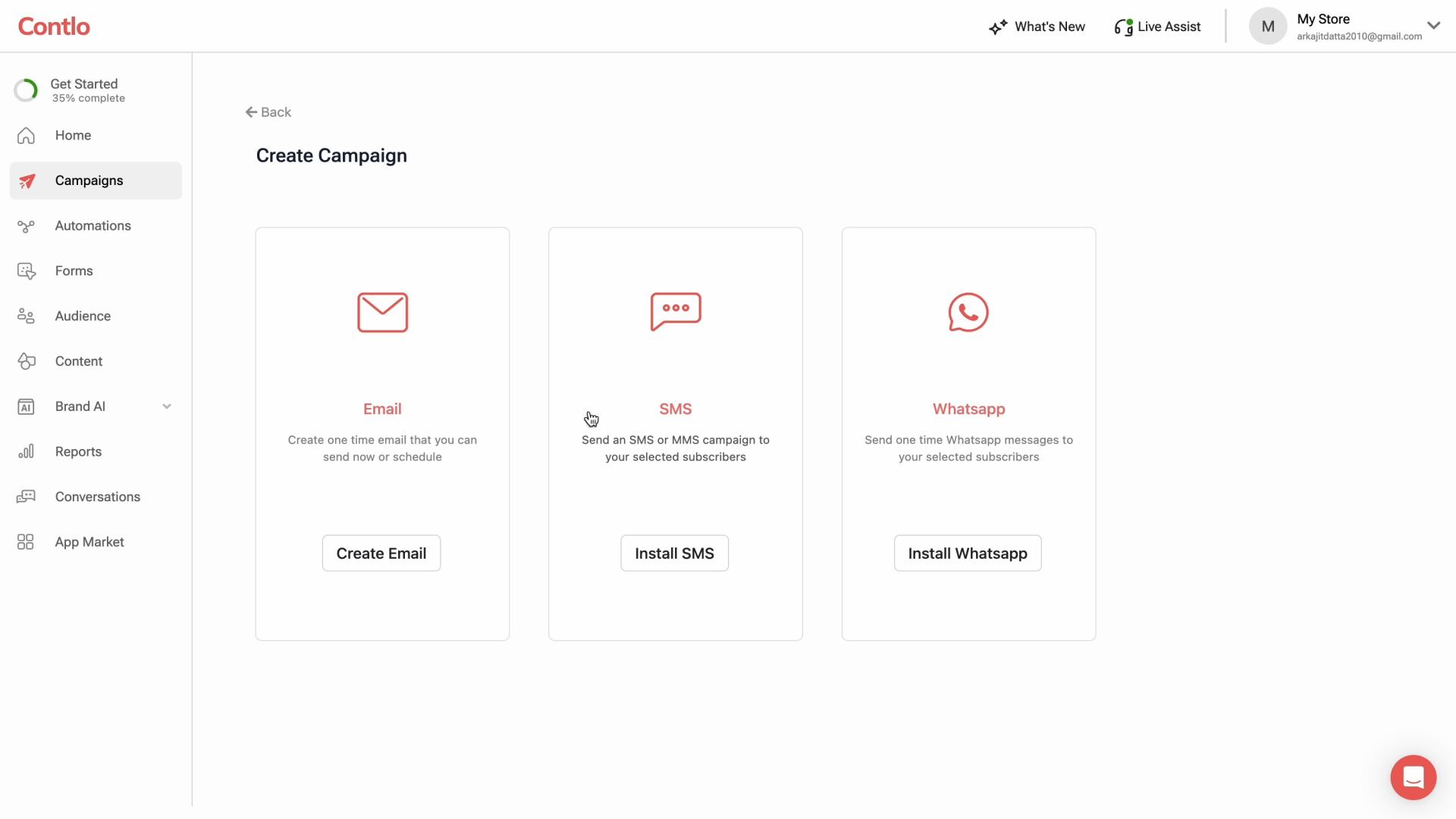Screen dimensions: 1456x819
Task: Open the chat support widget
Action: [x=1413, y=777]
